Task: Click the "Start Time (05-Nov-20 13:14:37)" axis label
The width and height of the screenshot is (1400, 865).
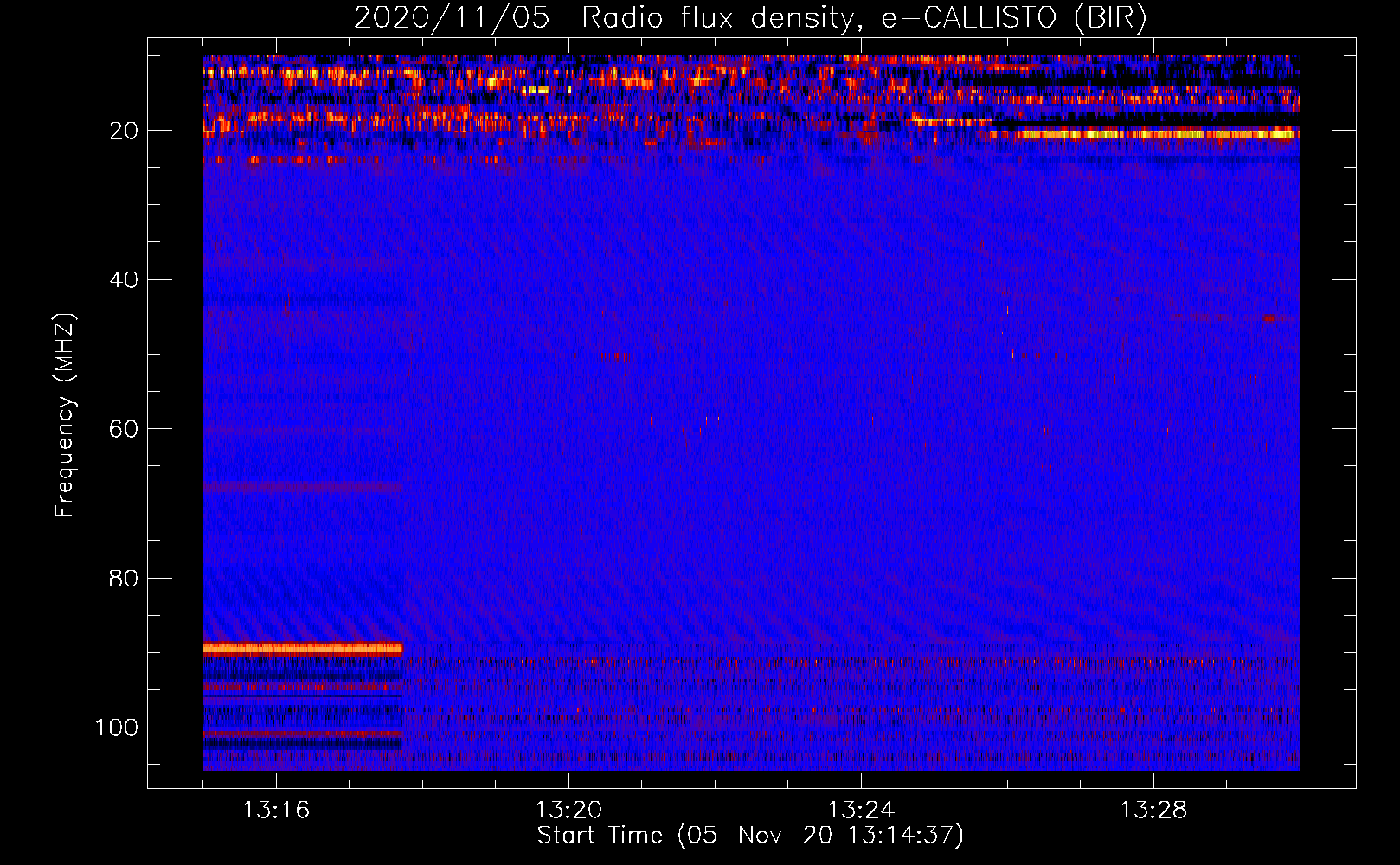Action: click(750, 836)
